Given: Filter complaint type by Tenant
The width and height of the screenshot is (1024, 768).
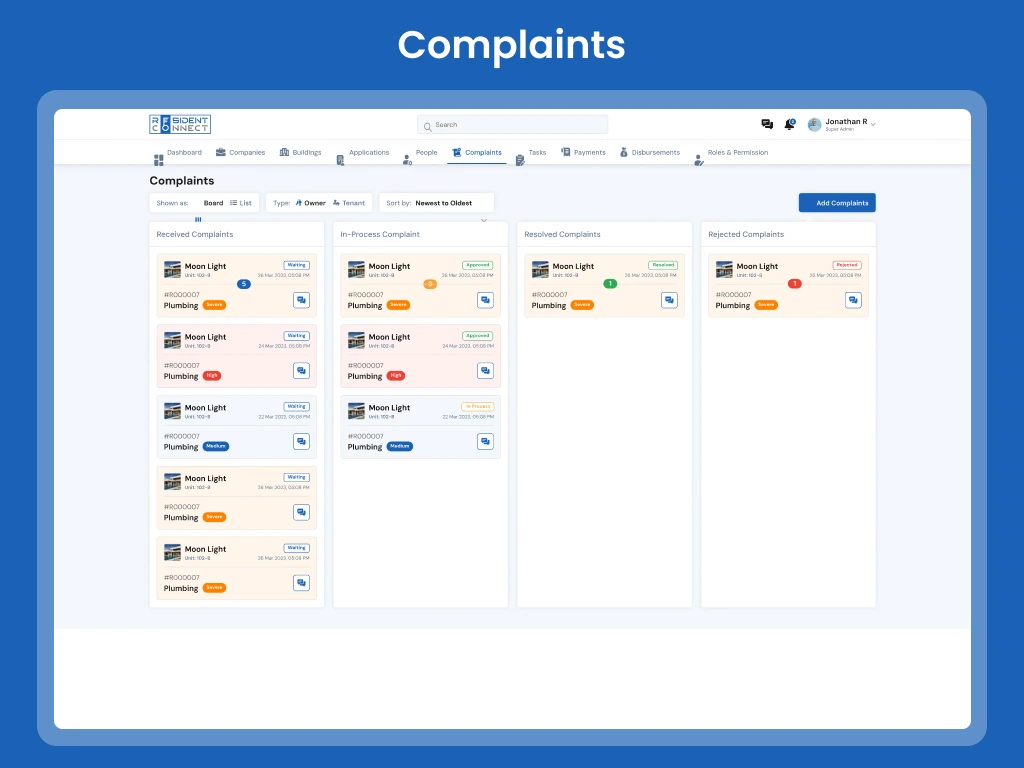Looking at the screenshot, I should (x=349, y=203).
